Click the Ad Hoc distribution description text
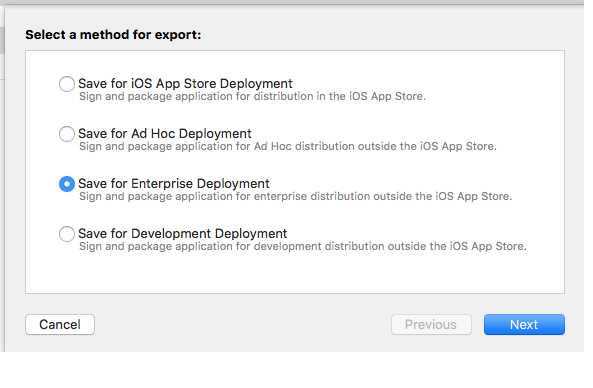Viewport: 593px width, 388px height. click(x=288, y=146)
